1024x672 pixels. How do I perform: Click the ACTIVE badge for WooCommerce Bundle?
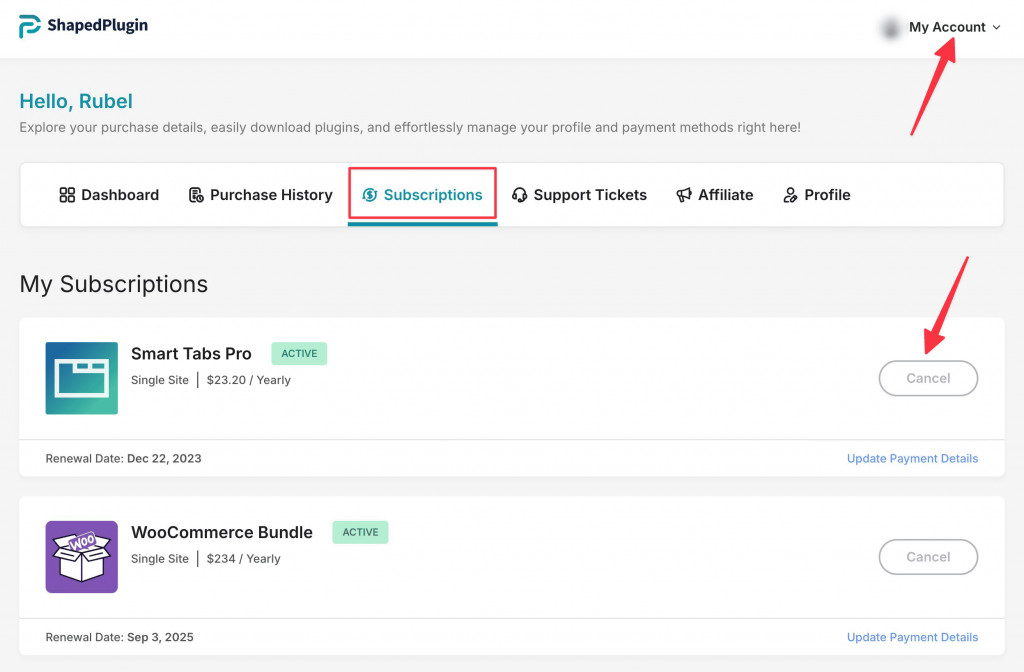(x=360, y=532)
